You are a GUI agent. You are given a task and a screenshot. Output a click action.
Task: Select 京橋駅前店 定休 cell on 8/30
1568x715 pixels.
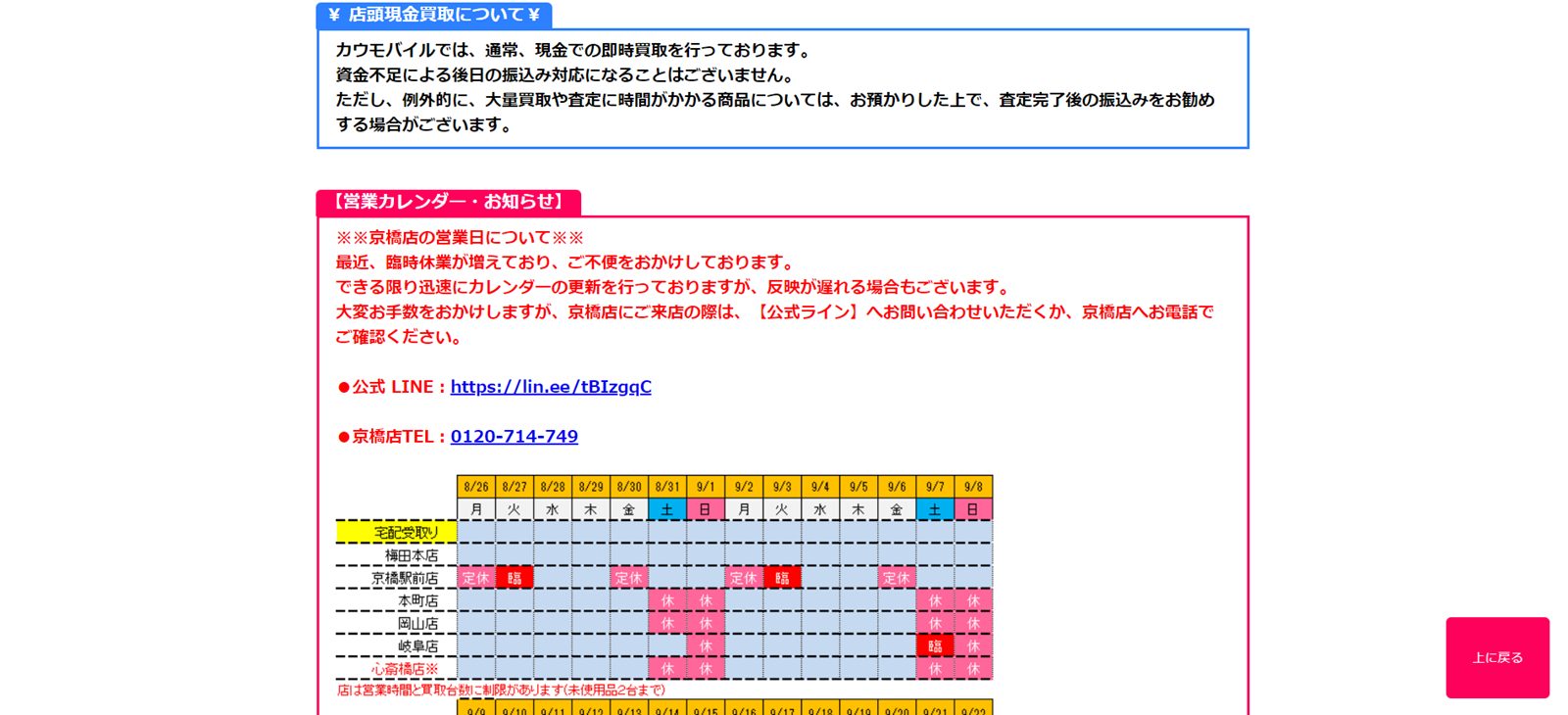pos(629,578)
